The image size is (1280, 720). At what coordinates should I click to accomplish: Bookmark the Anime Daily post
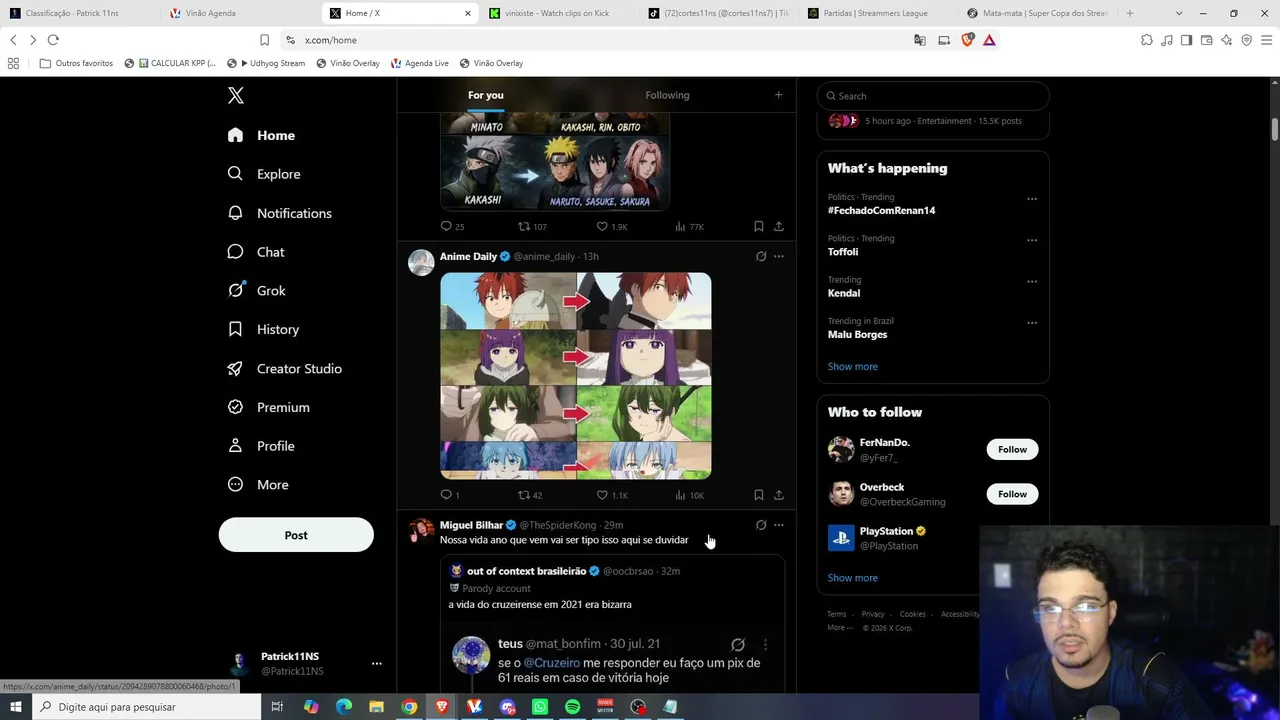759,495
